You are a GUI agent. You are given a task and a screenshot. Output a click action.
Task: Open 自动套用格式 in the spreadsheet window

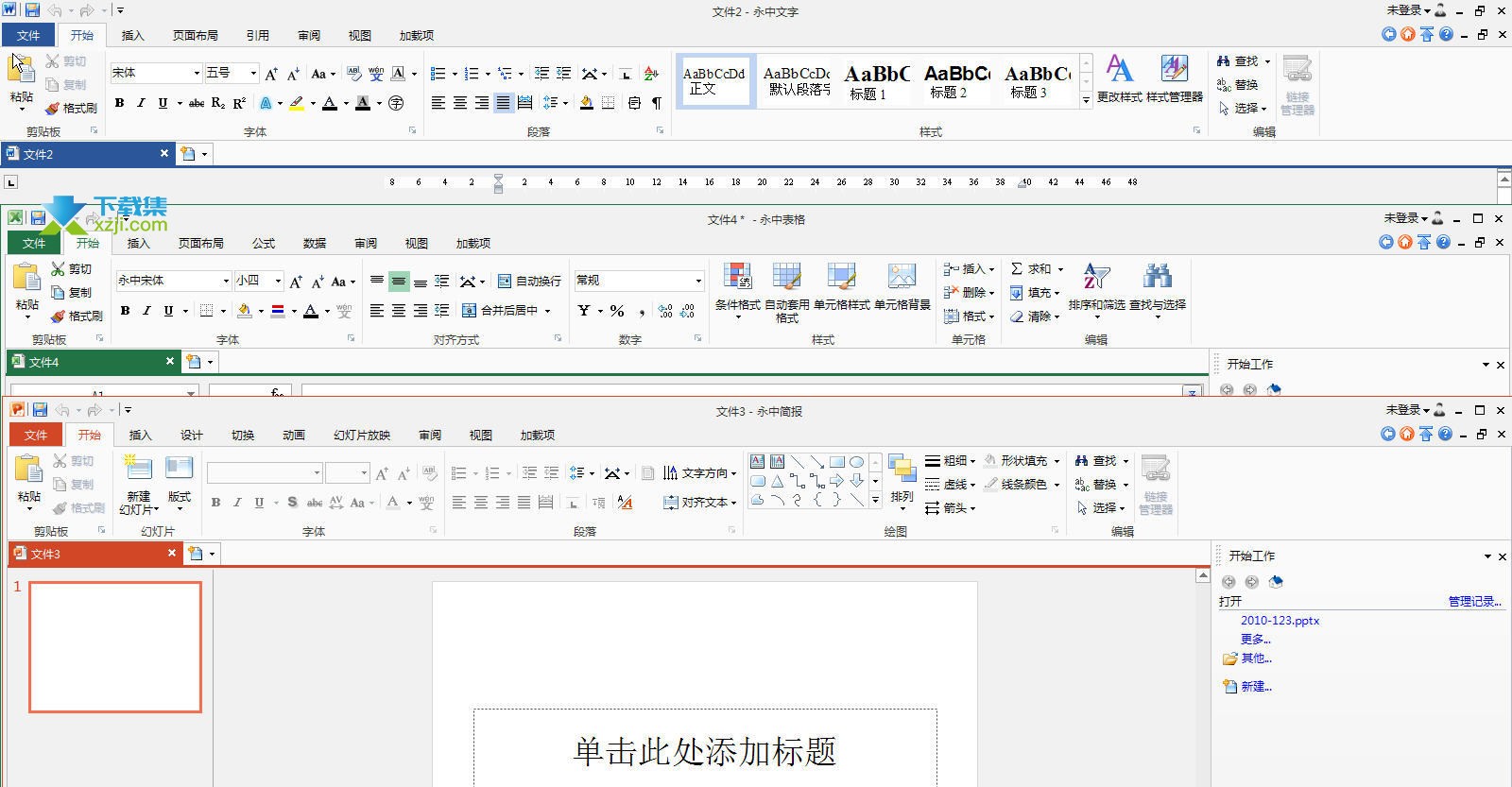[787, 291]
